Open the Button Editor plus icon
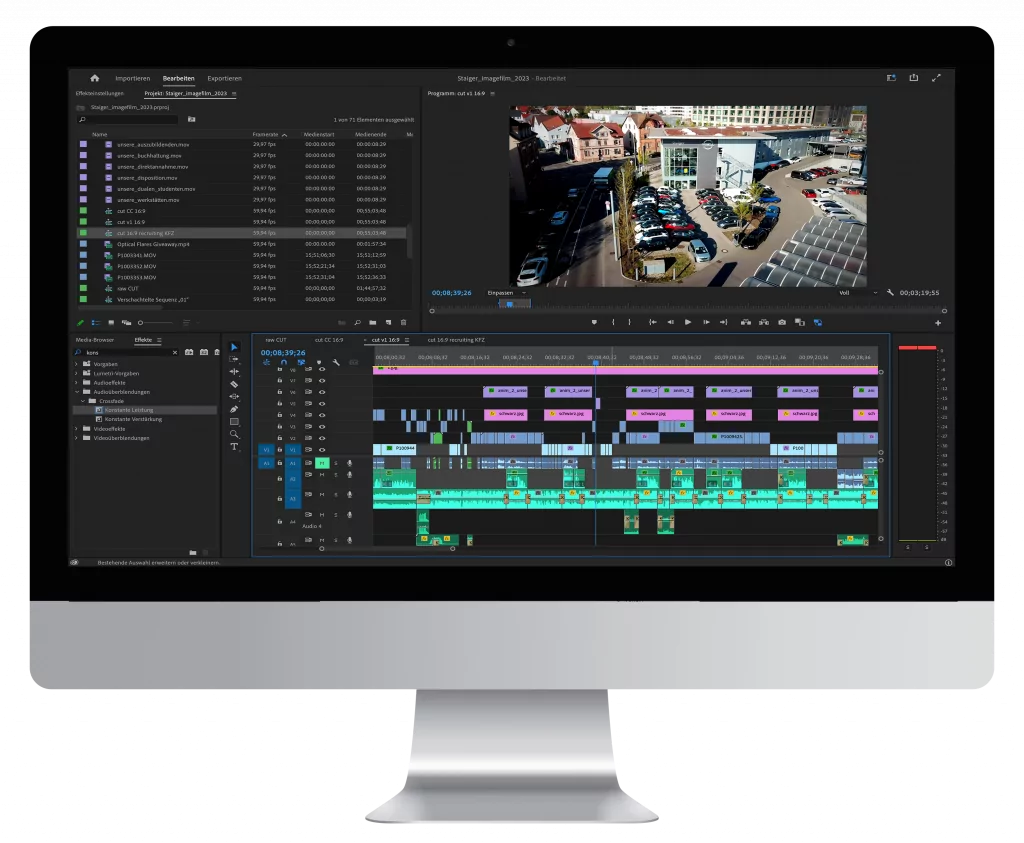Image resolution: width=1024 pixels, height=843 pixels. [938, 323]
